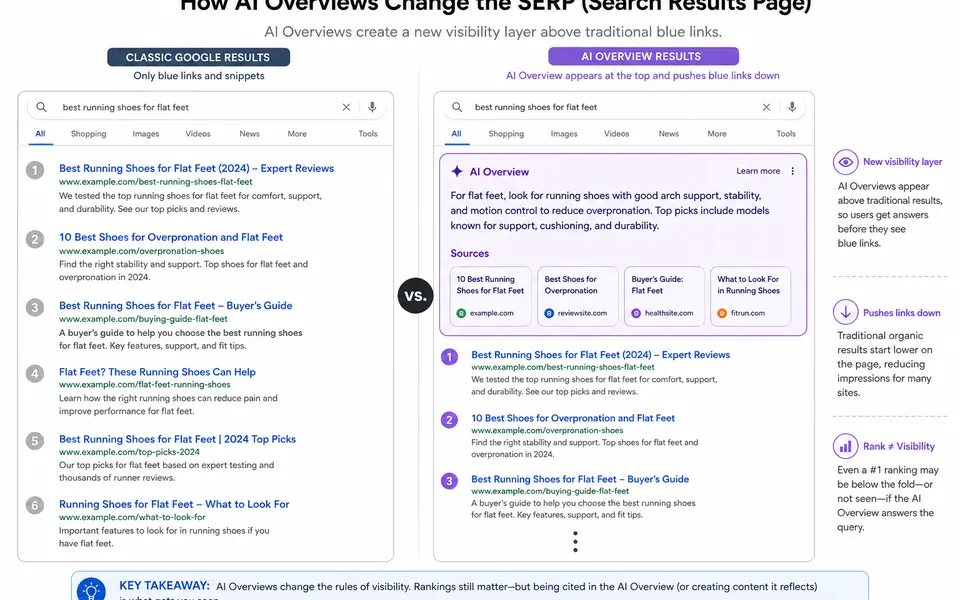This screenshot has height=600, width=960.
Task: Switch to Shopping tab in AI Overview panel
Action: [x=506, y=133]
